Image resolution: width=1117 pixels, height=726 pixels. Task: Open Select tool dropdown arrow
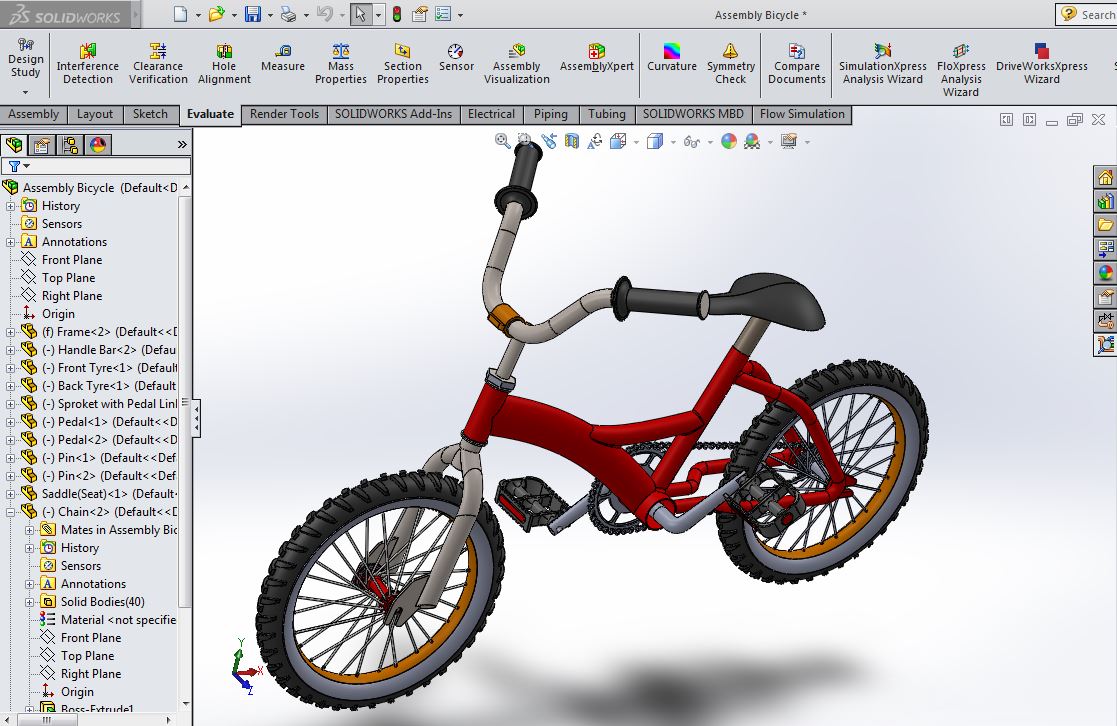[378, 15]
